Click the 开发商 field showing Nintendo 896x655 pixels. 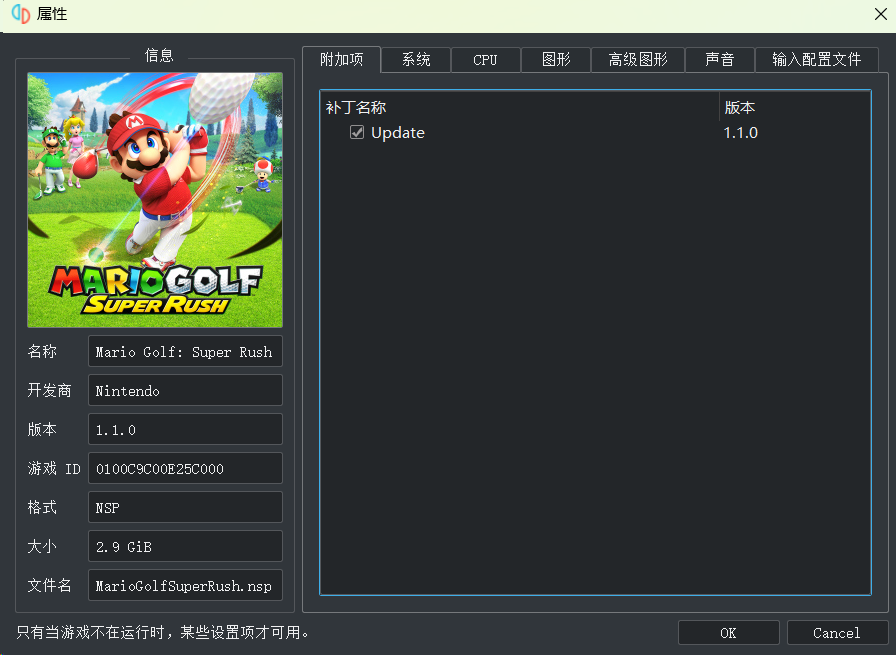point(185,391)
